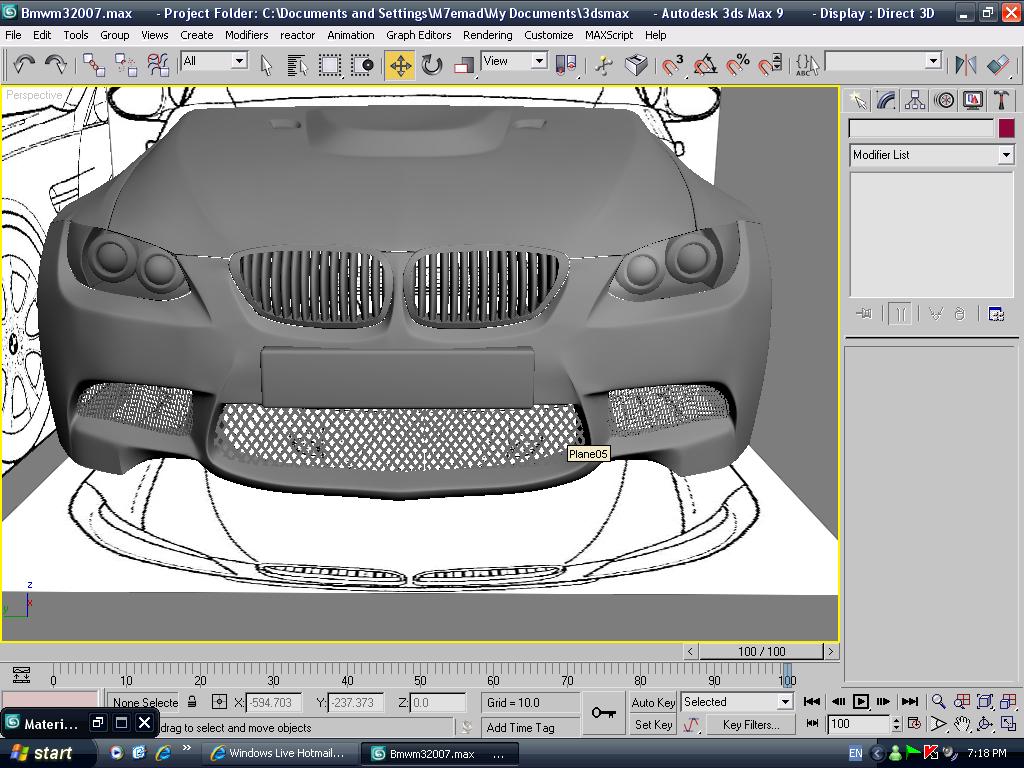Toggle the 3D Snaps button

coord(673,65)
